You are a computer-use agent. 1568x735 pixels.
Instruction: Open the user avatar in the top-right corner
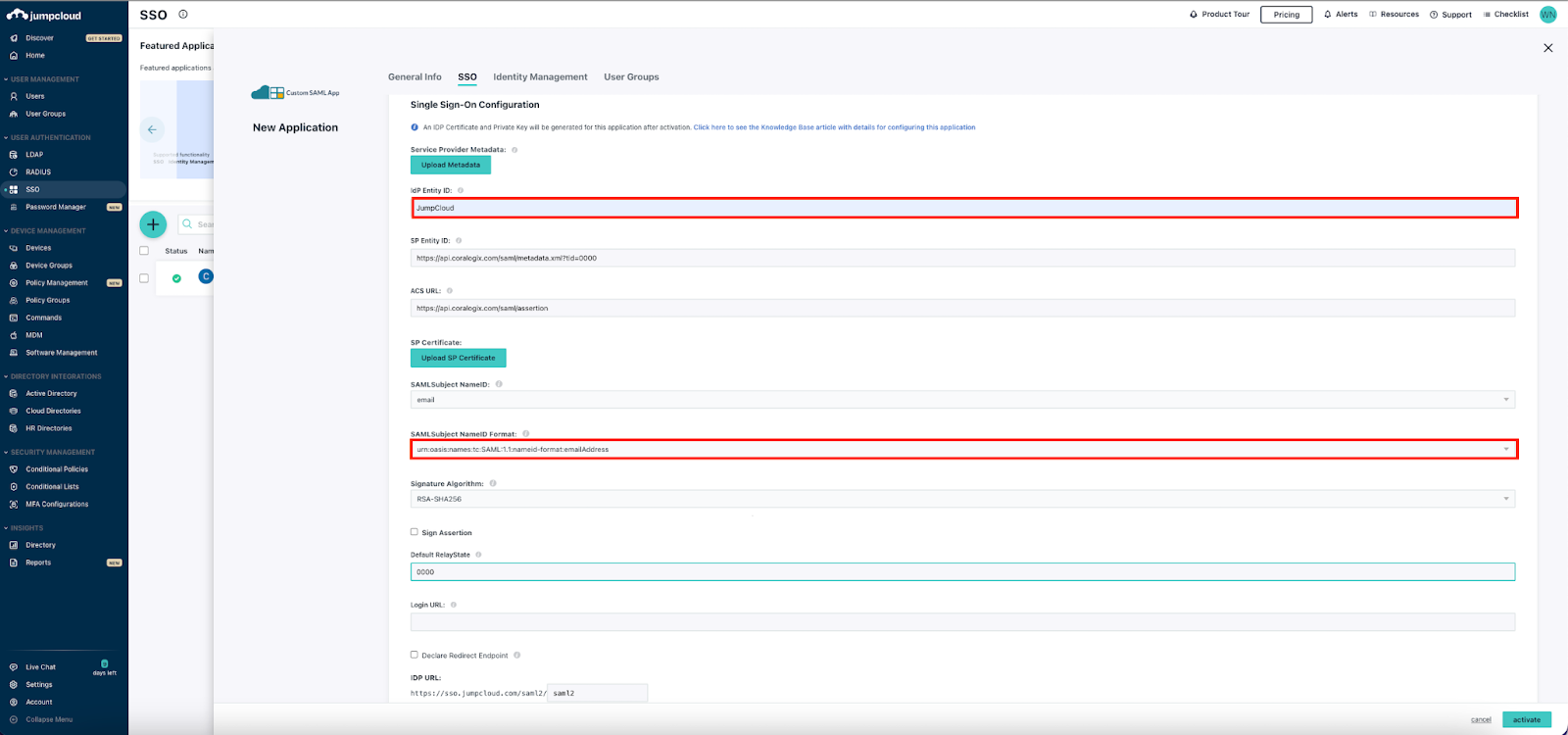coord(1548,15)
